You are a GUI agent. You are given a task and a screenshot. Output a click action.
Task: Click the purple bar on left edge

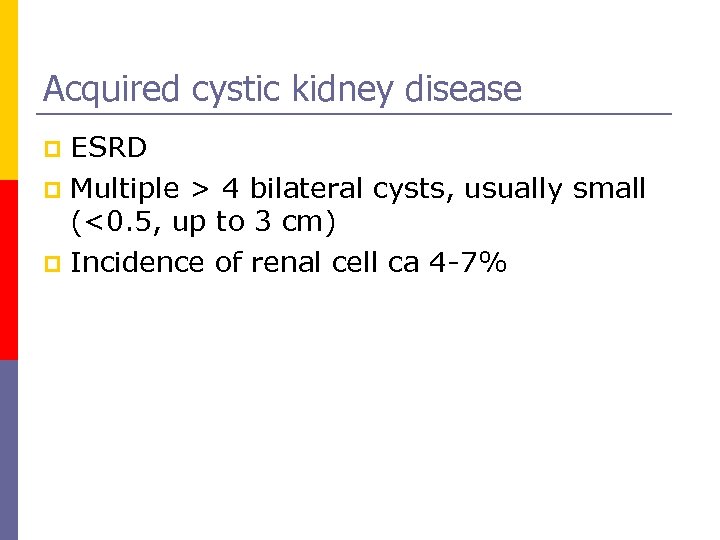[x=8, y=450]
